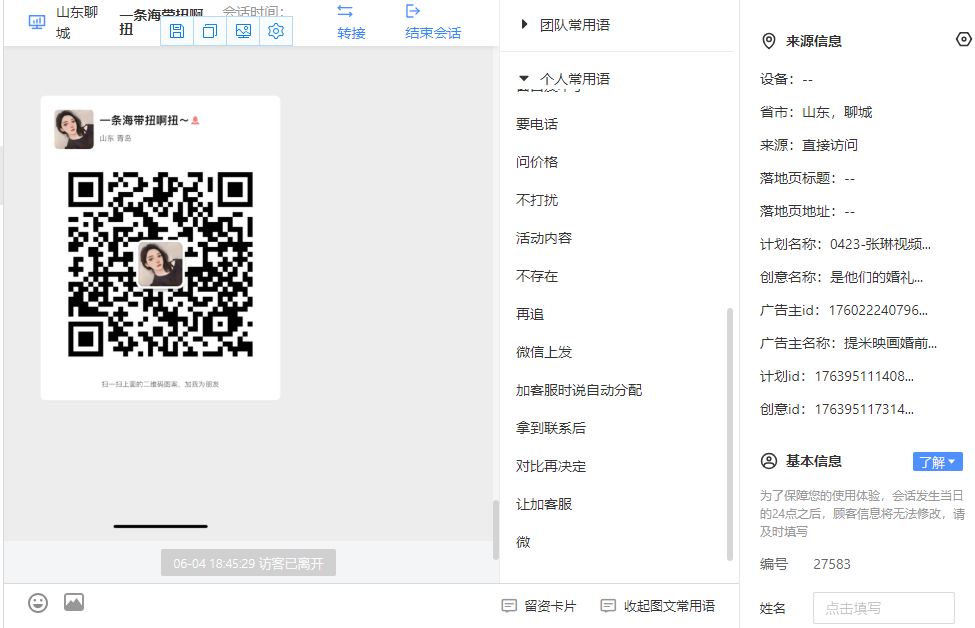Click the eye icon next to 来源信息

964,39
